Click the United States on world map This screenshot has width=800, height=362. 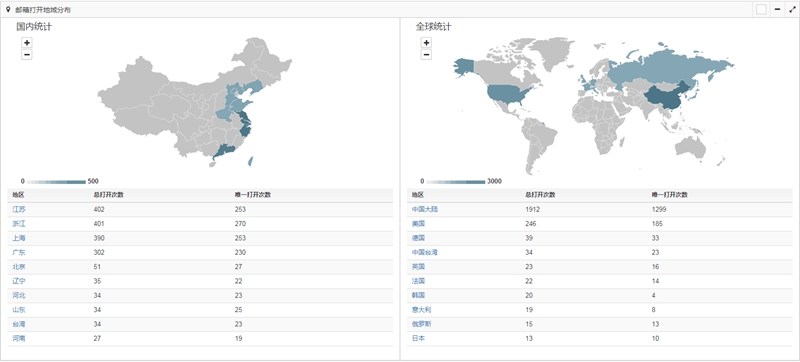pos(510,95)
